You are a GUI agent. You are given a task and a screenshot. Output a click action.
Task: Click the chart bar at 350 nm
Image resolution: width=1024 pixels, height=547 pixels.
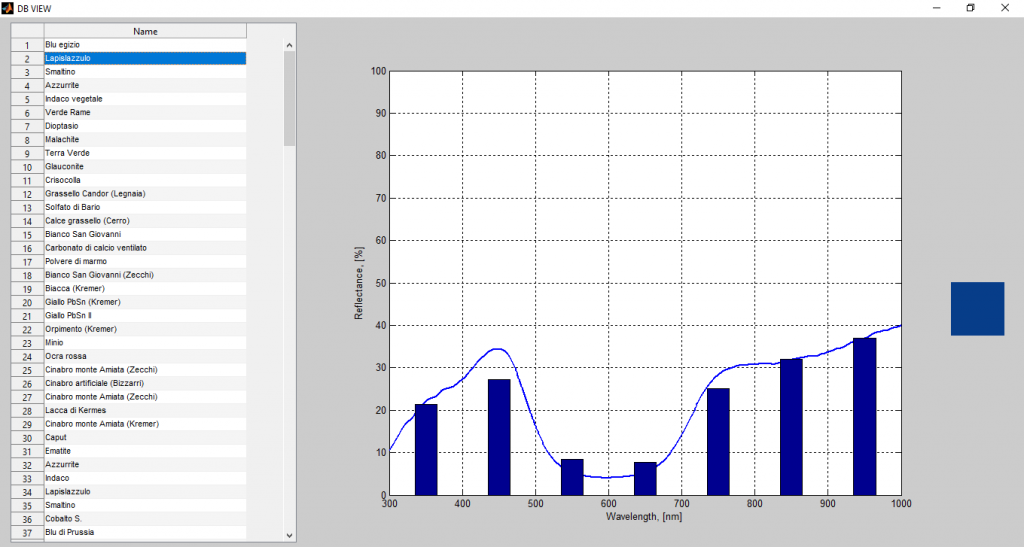click(426, 450)
